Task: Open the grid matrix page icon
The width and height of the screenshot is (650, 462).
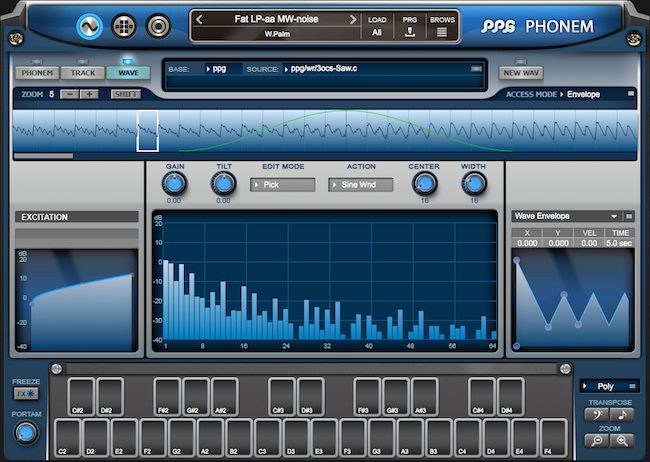Action: pos(124,27)
